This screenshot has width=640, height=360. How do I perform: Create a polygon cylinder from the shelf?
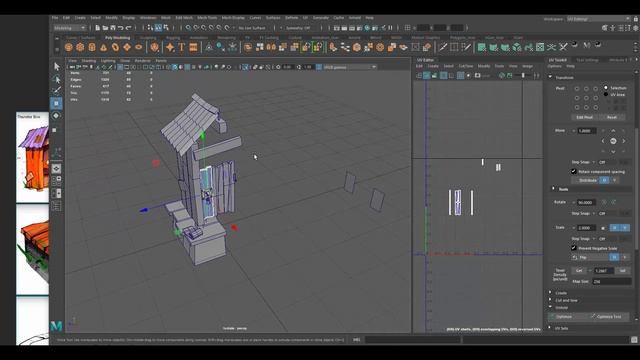(x=92, y=47)
